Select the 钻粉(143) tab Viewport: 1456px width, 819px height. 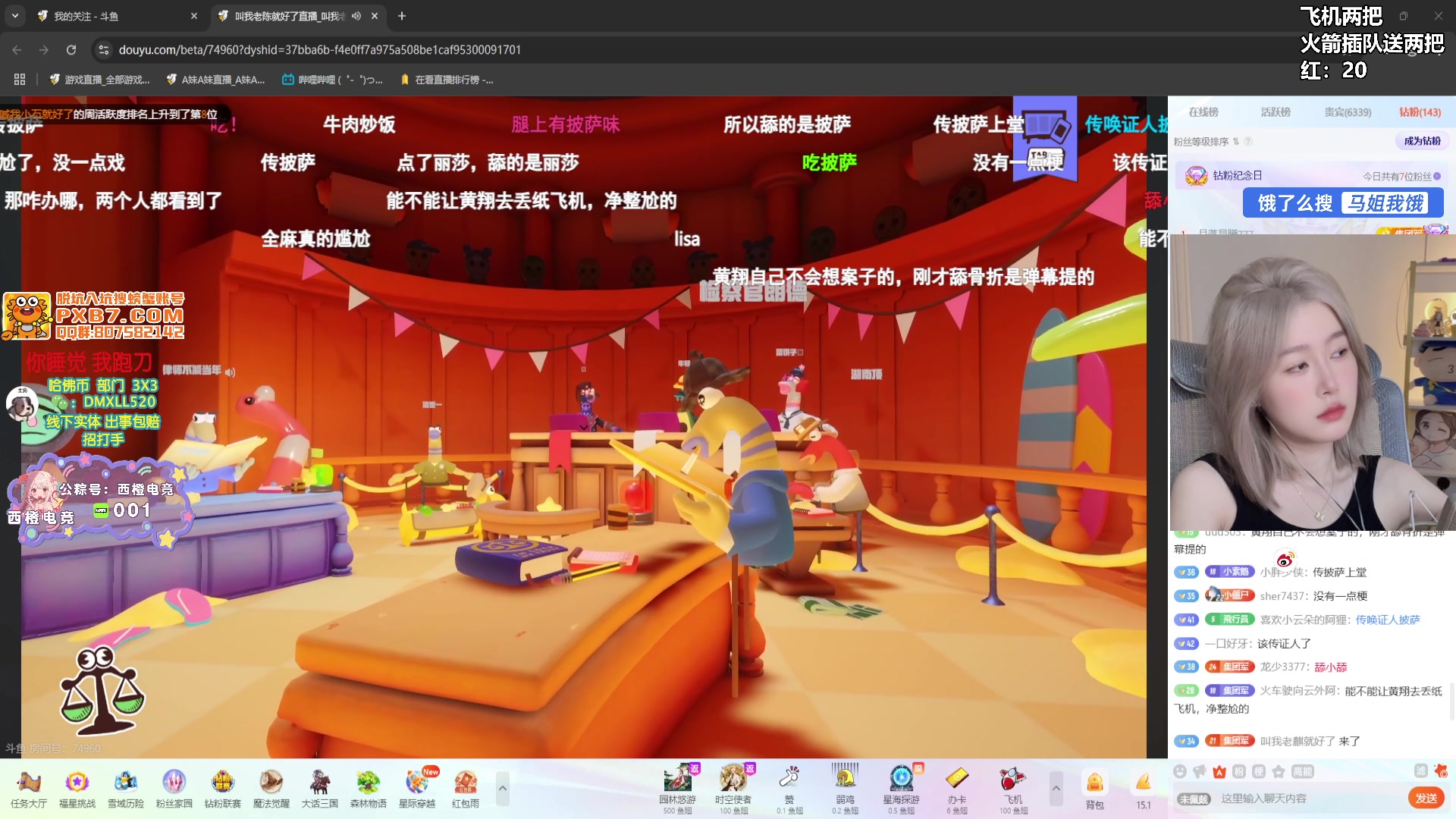(1420, 112)
